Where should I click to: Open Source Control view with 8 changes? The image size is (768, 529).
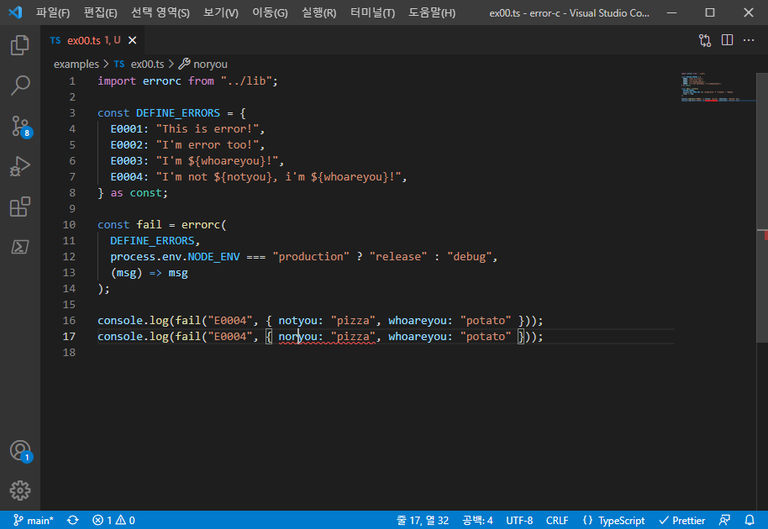click(x=21, y=126)
